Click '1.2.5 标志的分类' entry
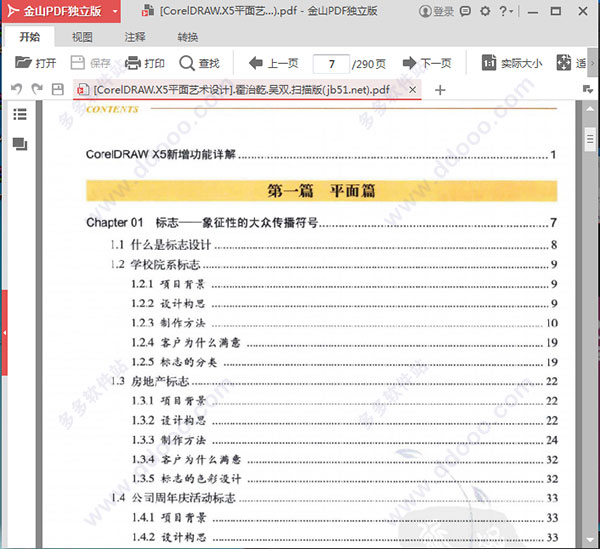 [x=344, y=362]
